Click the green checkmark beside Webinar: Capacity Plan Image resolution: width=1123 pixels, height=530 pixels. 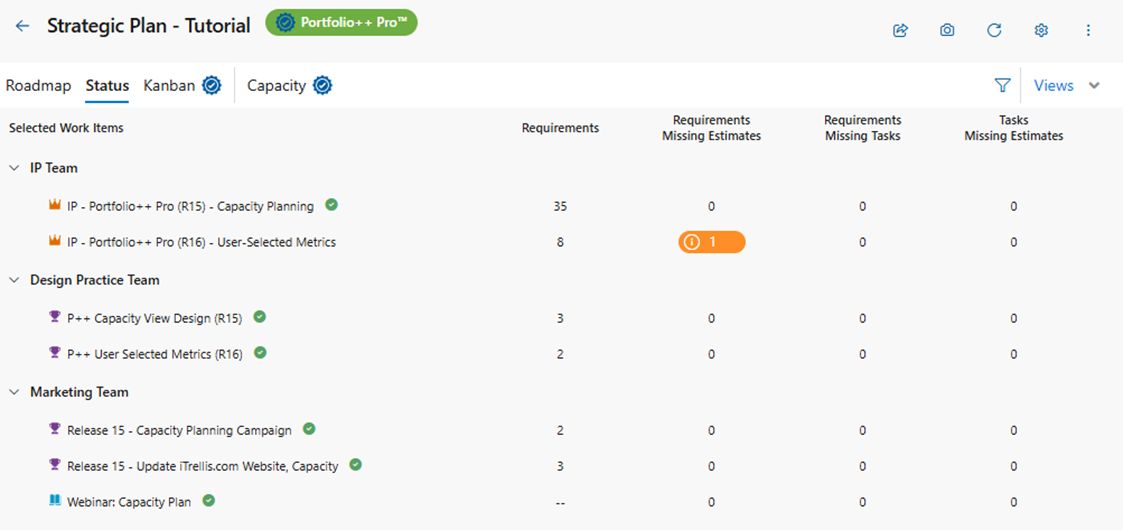(209, 501)
